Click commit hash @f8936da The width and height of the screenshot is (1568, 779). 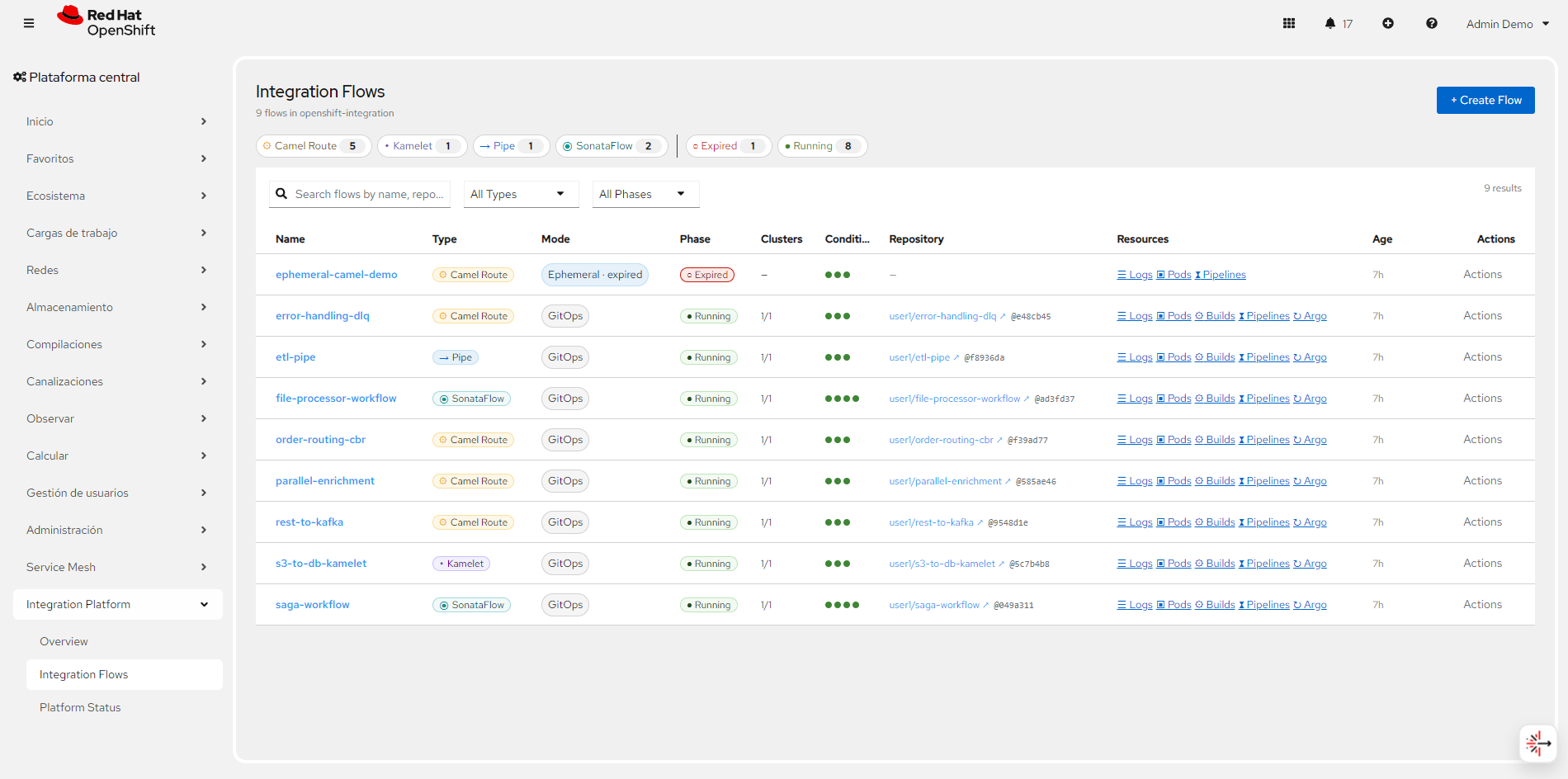click(x=985, y=357)
